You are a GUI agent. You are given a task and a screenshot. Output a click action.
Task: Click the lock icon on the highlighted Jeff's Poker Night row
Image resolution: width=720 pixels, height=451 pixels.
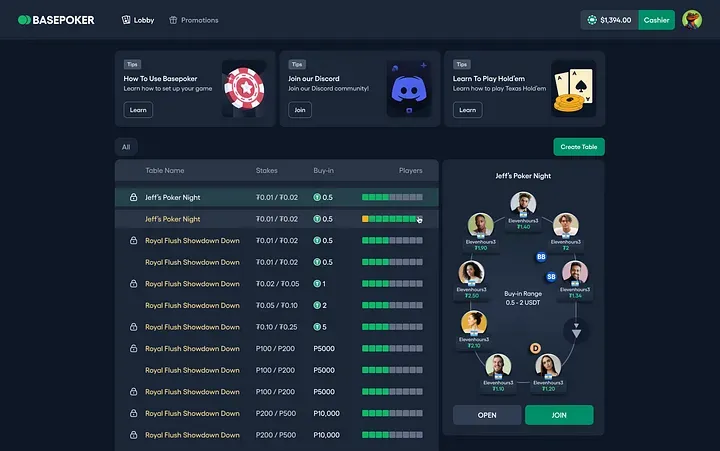tap(133, 197)
